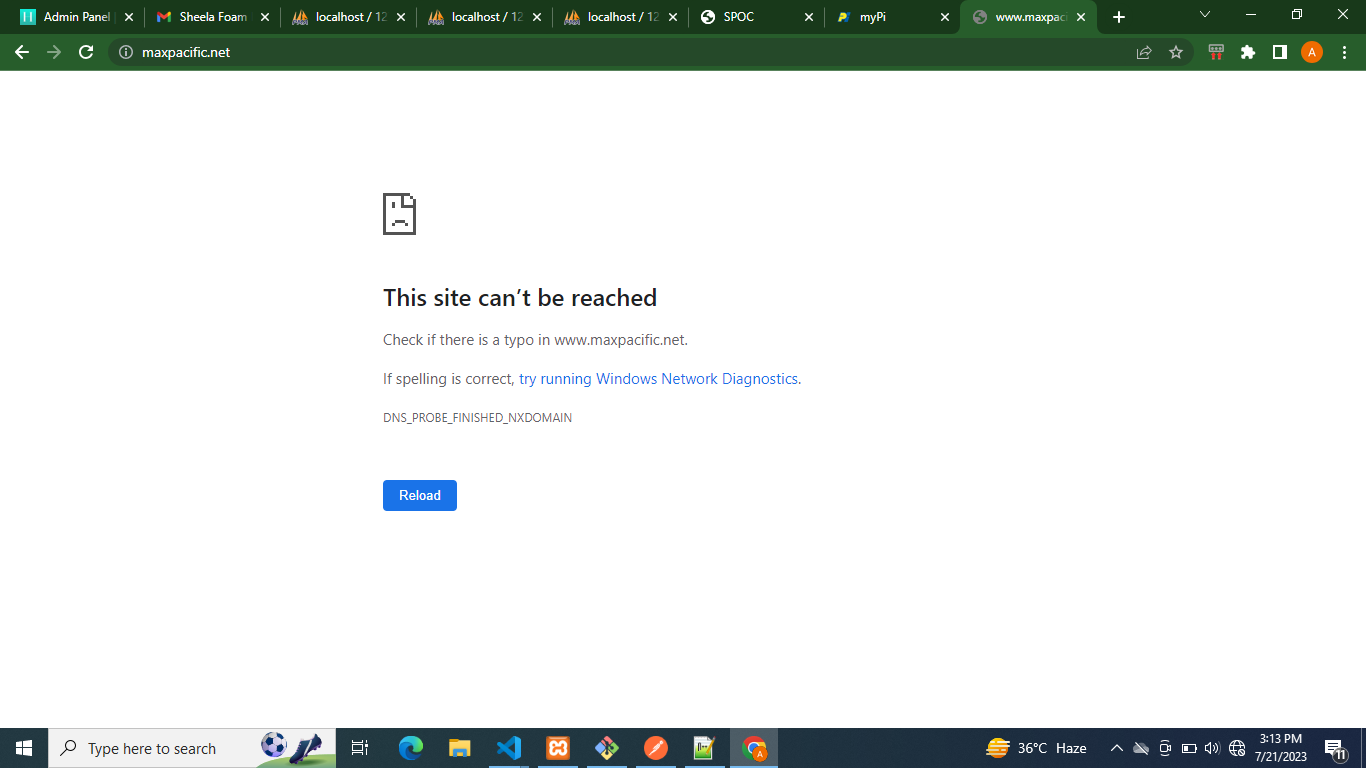Click the address bar showing maxpacific.net
The width and height of the screenshot is (1366, 768).
point(600,52)
